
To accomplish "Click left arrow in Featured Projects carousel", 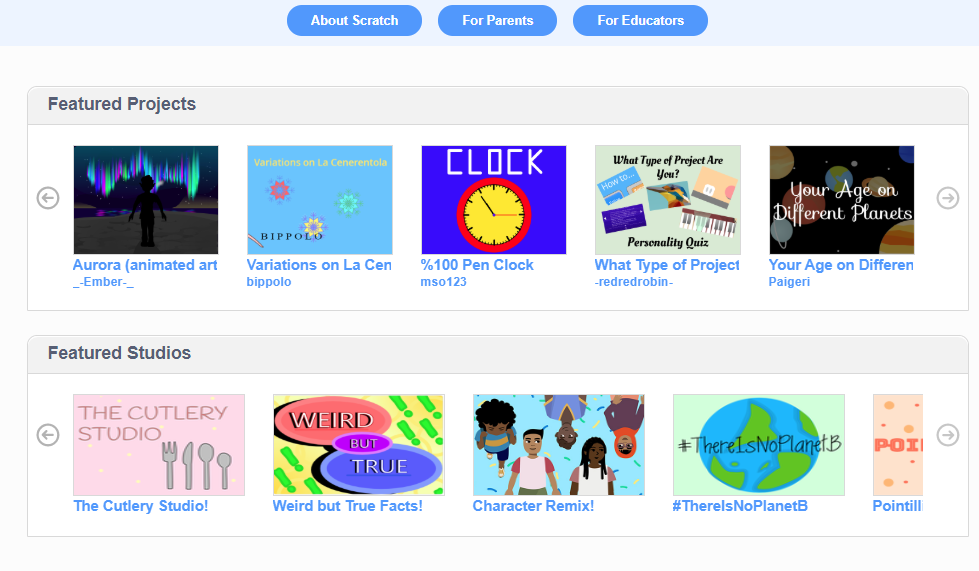I will 48,198.
